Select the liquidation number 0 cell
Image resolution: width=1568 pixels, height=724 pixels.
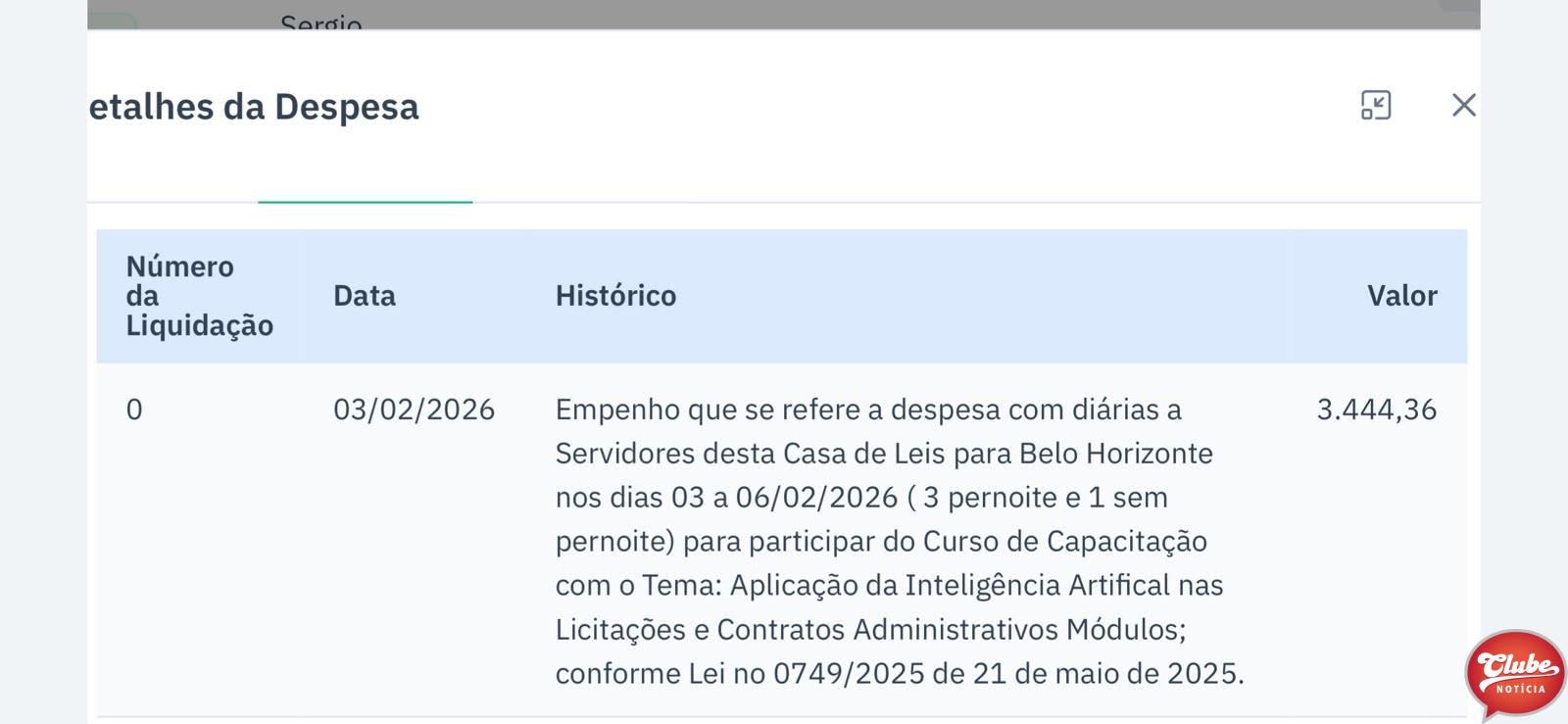134,410
